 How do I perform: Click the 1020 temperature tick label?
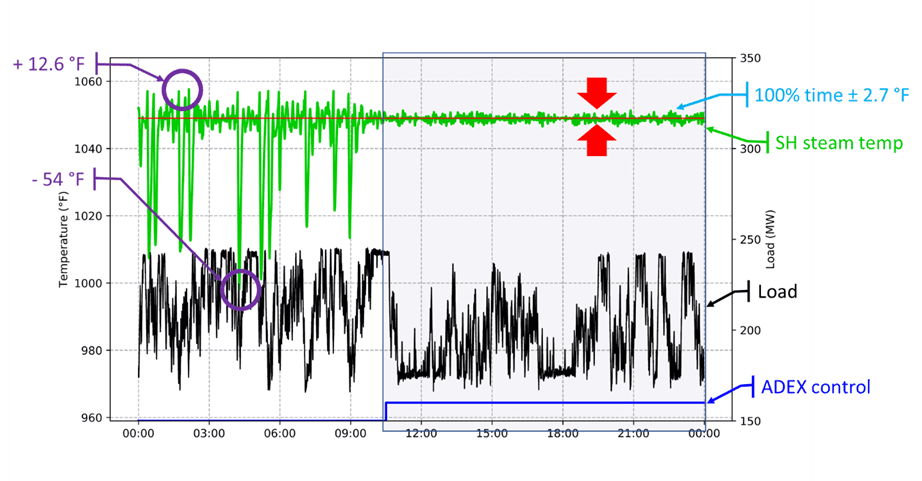click(x=88, y=216)
